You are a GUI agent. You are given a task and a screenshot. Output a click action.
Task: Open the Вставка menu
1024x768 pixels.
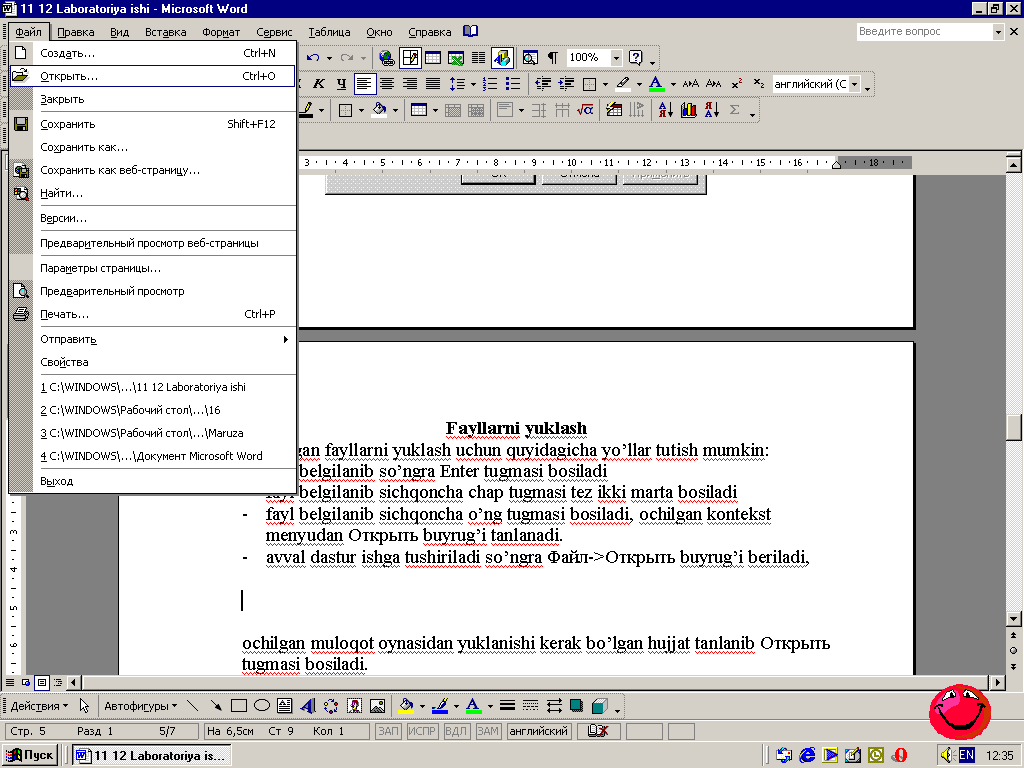tap(165, 32)
